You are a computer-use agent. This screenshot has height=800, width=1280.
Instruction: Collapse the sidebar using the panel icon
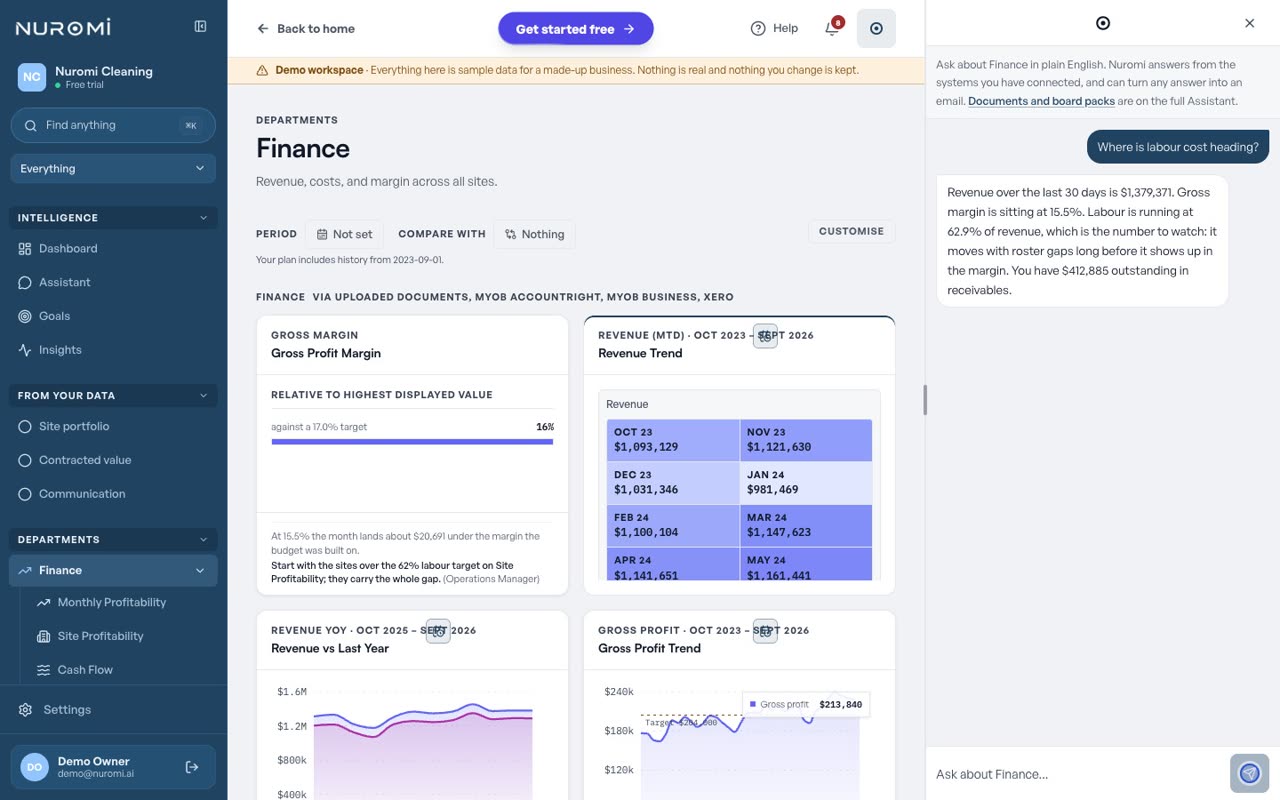tap(200, 27)
